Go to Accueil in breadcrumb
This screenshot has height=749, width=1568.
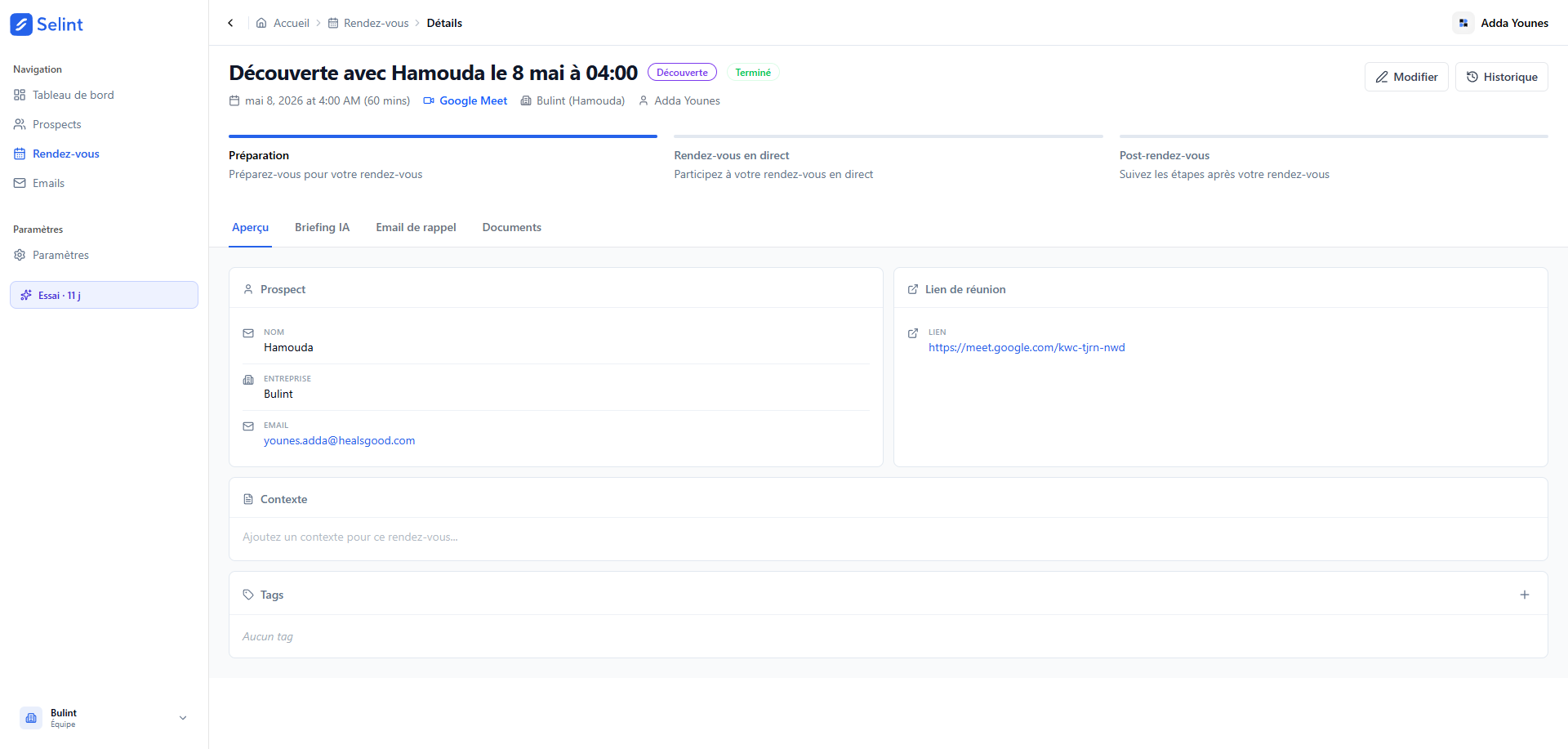[291, 23]
